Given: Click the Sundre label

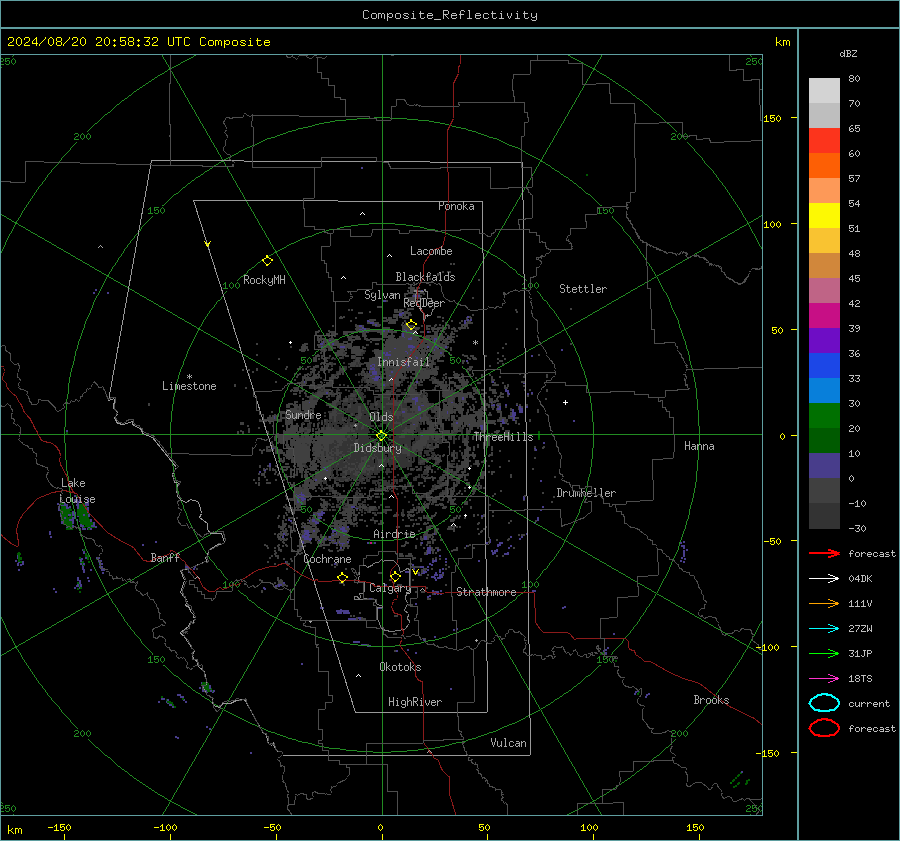Looking at the screenshot, I should (303, 414).
